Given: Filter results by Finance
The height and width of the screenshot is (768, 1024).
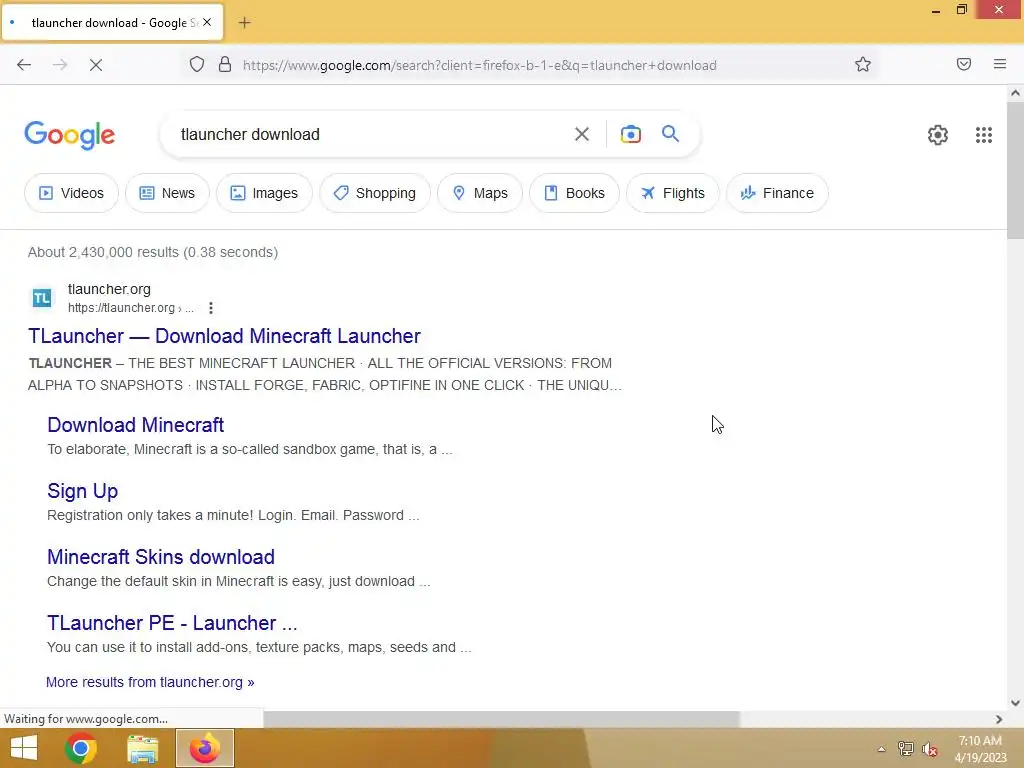Looking at the screenshot, I should click(x=777, y=193).
